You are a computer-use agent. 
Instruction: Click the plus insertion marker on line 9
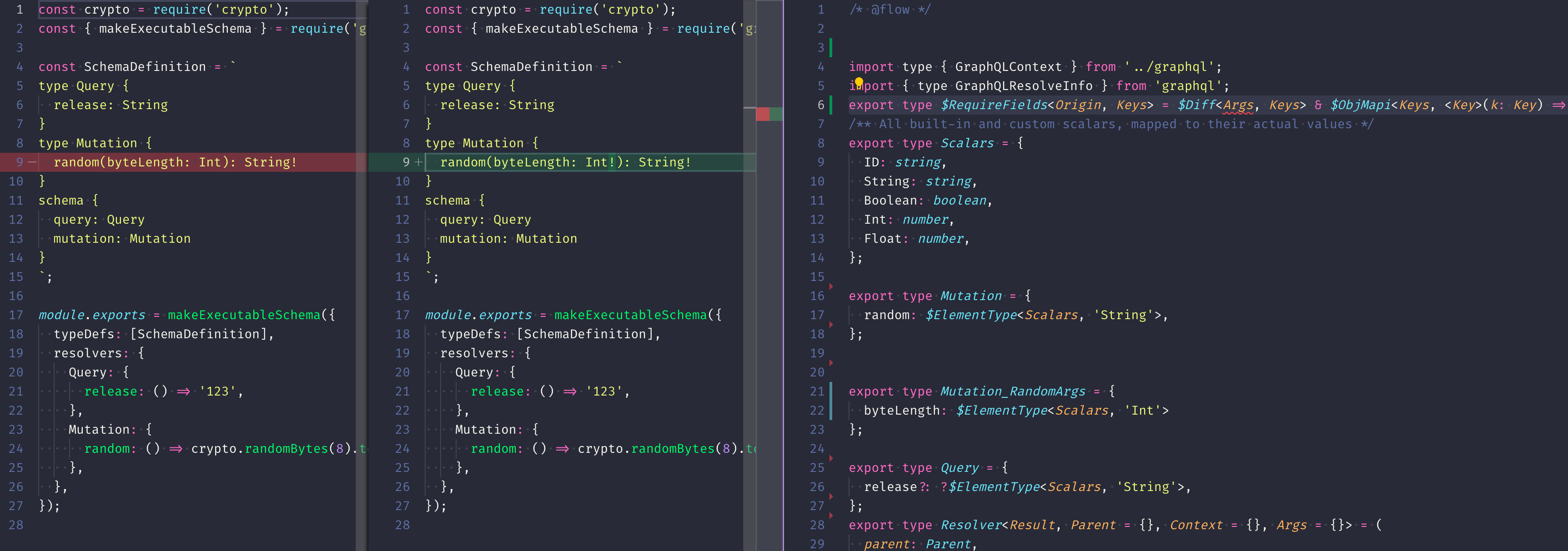(x=418, y=162)
